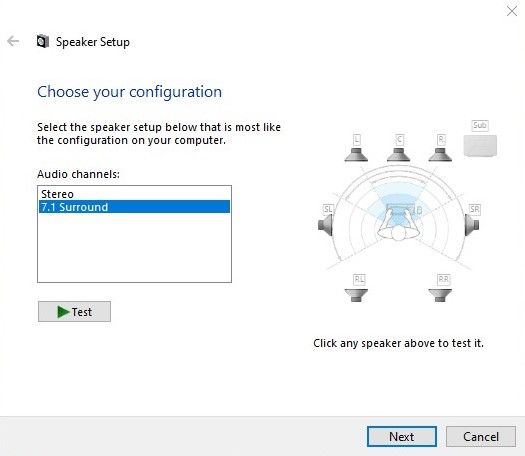Continue with the Next button
Image resolution: width=525 pixels, height=456 pixels.
pos(402,436)
